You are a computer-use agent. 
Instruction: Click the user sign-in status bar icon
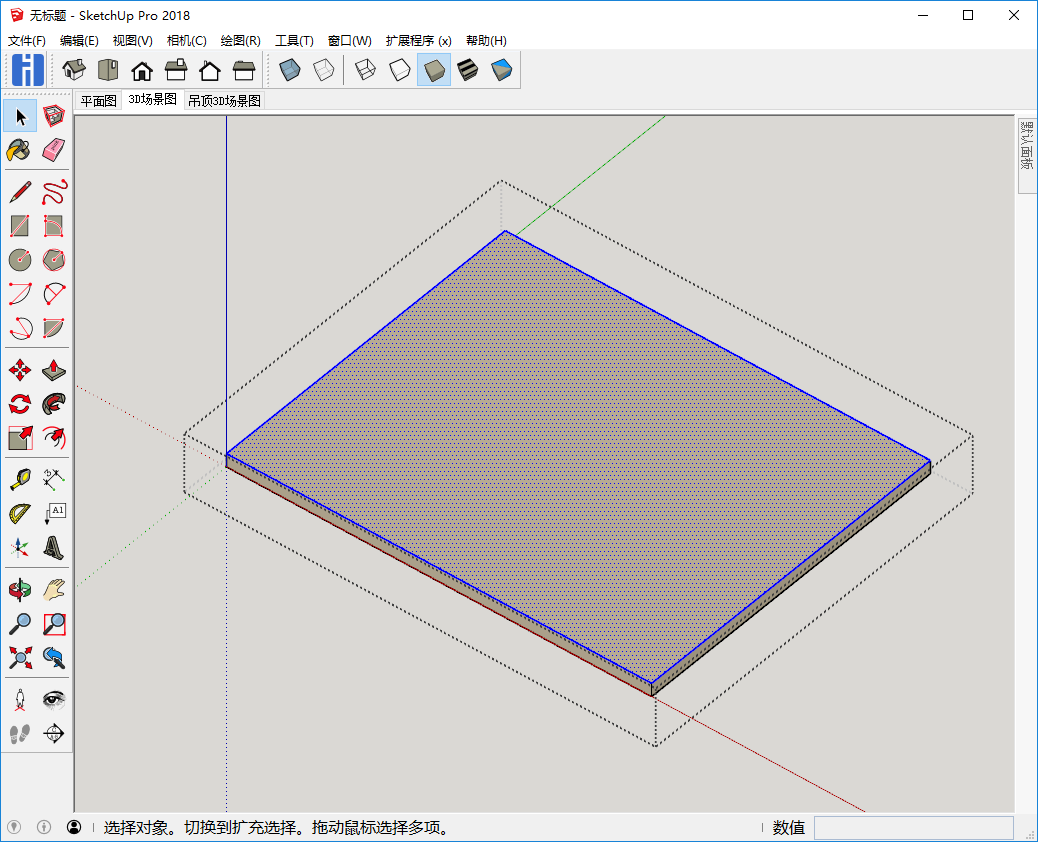tap(74, 827)
